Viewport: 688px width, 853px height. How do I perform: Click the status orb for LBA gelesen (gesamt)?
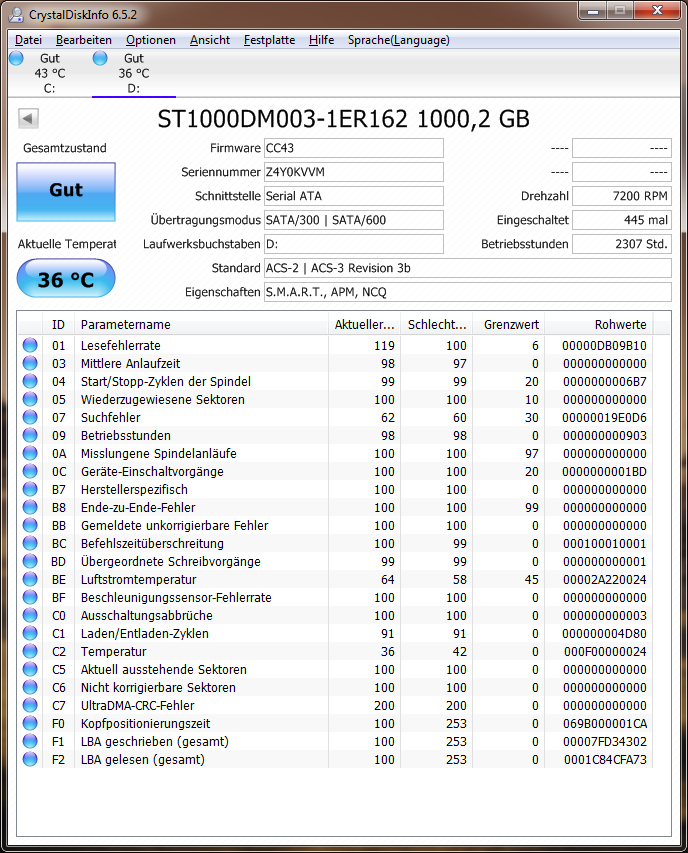(30, 759)
